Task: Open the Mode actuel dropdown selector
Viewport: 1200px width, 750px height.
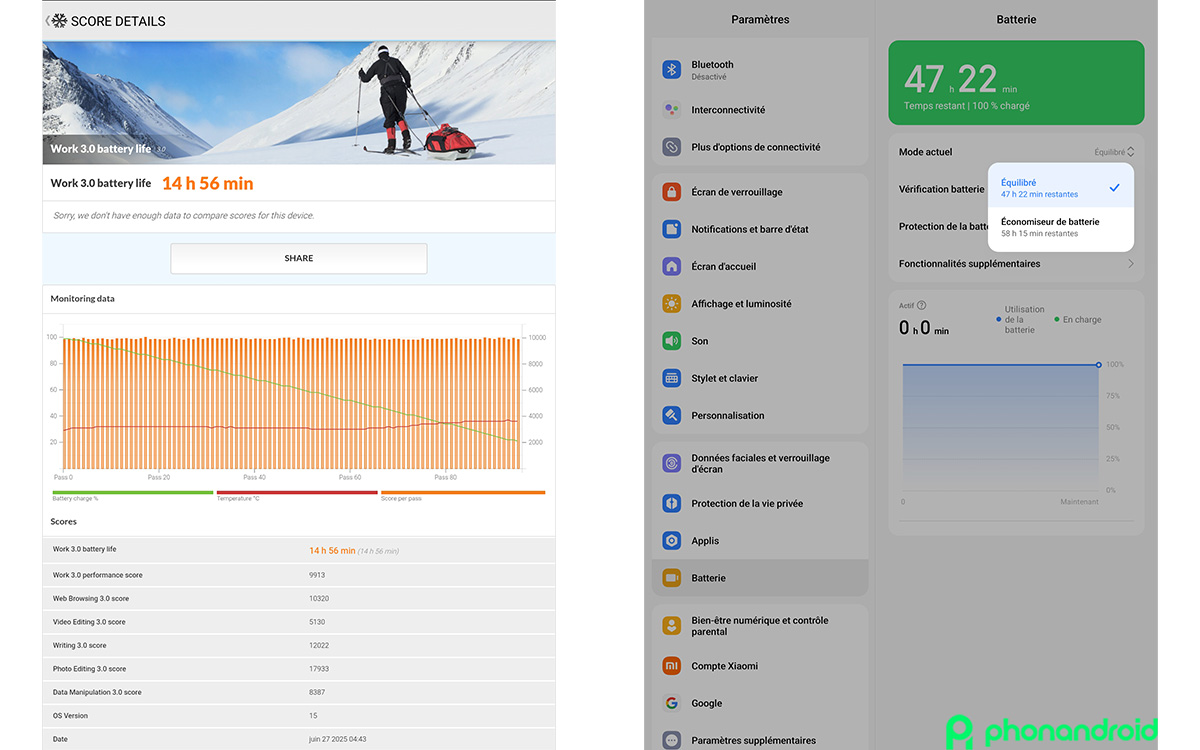Action: 1114,152
